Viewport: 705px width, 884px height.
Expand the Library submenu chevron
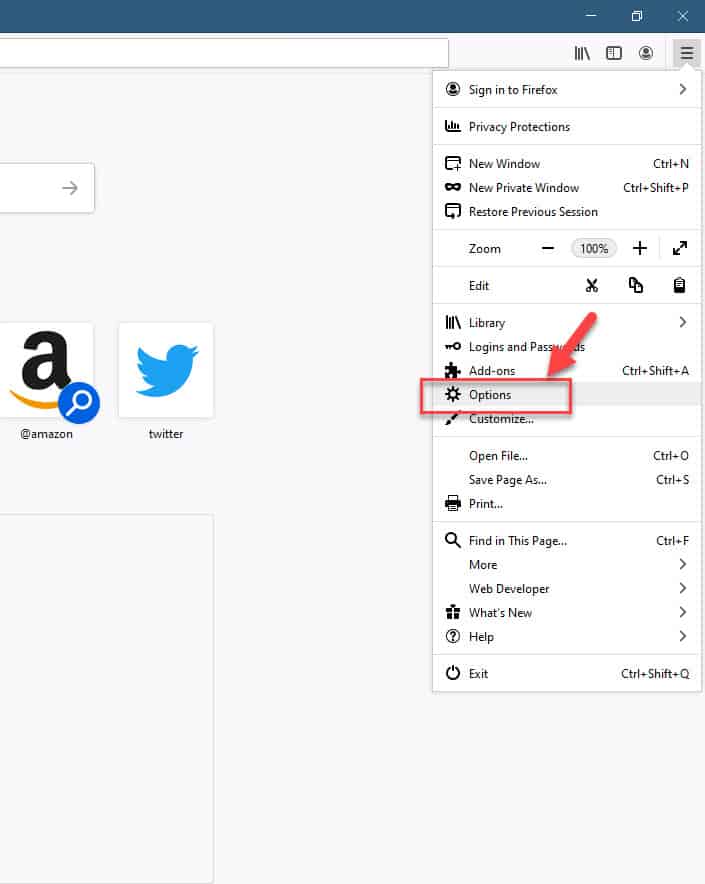pyautogui.click(x=682, y=322)
